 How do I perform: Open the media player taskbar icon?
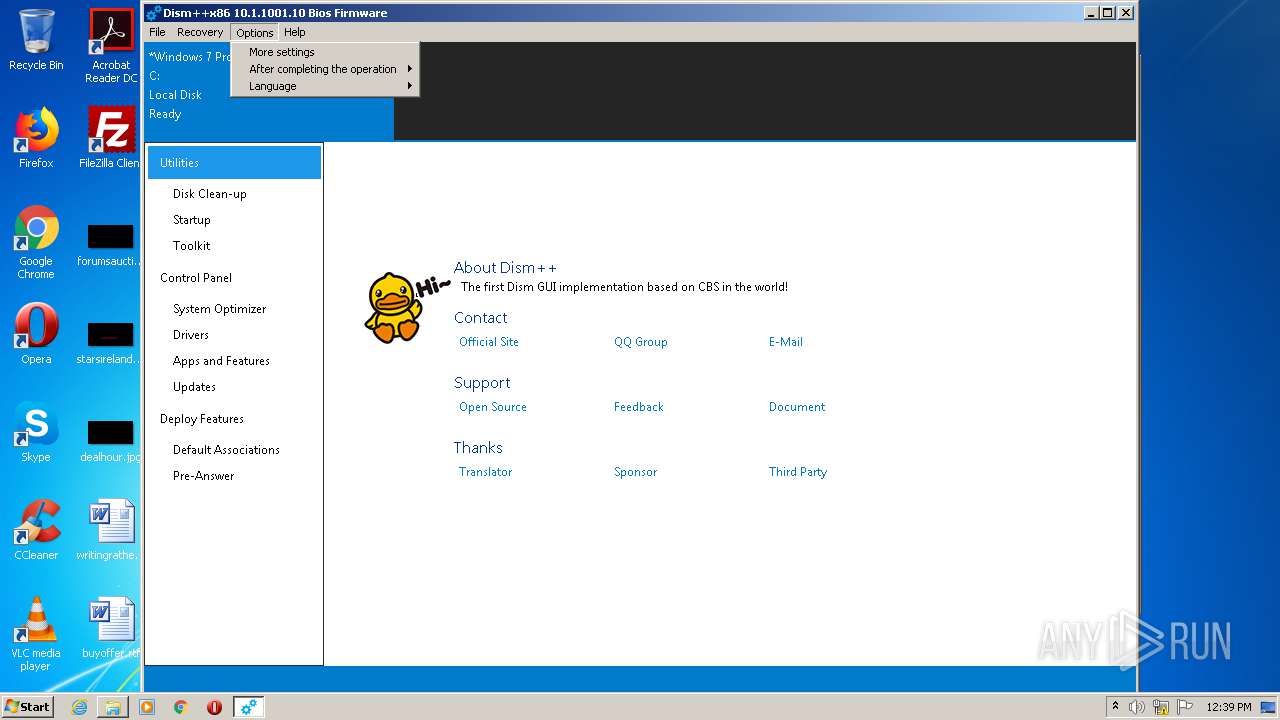147,707
